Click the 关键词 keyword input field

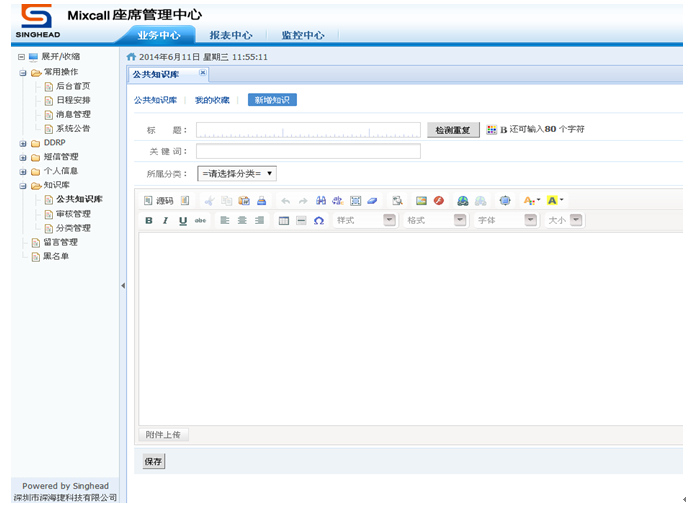[x=308, y=151]
